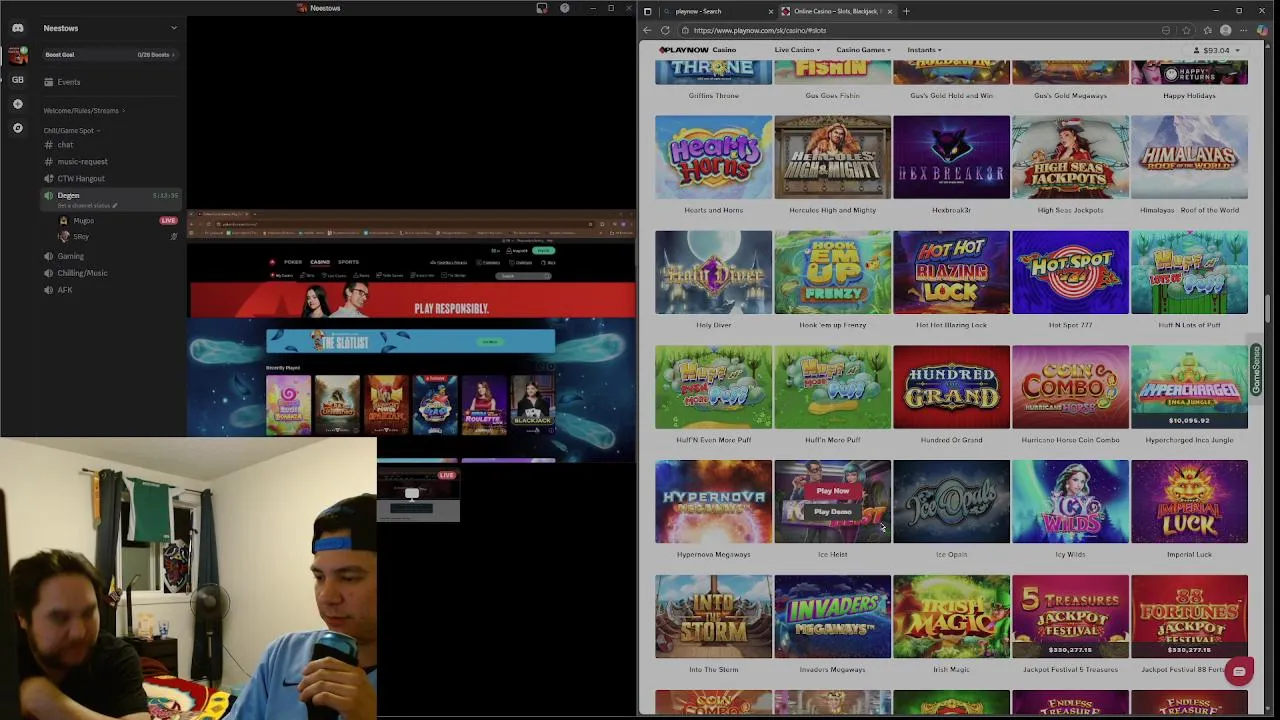The image size is (1280, 720).
Task: Open Discord direct messages home icon
Action: [17, 28]
